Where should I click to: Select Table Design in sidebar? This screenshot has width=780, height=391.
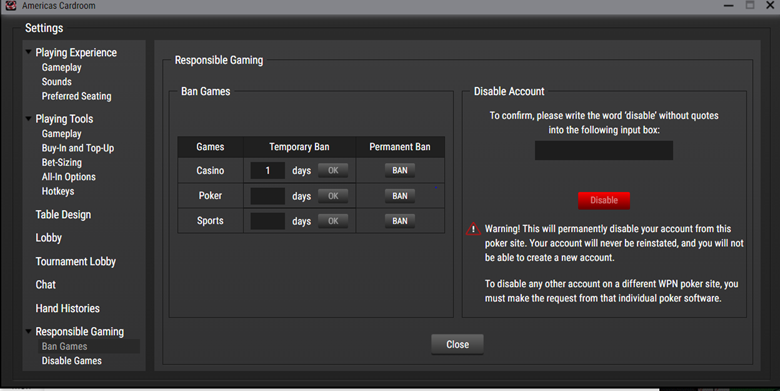[x=63, y=214]
